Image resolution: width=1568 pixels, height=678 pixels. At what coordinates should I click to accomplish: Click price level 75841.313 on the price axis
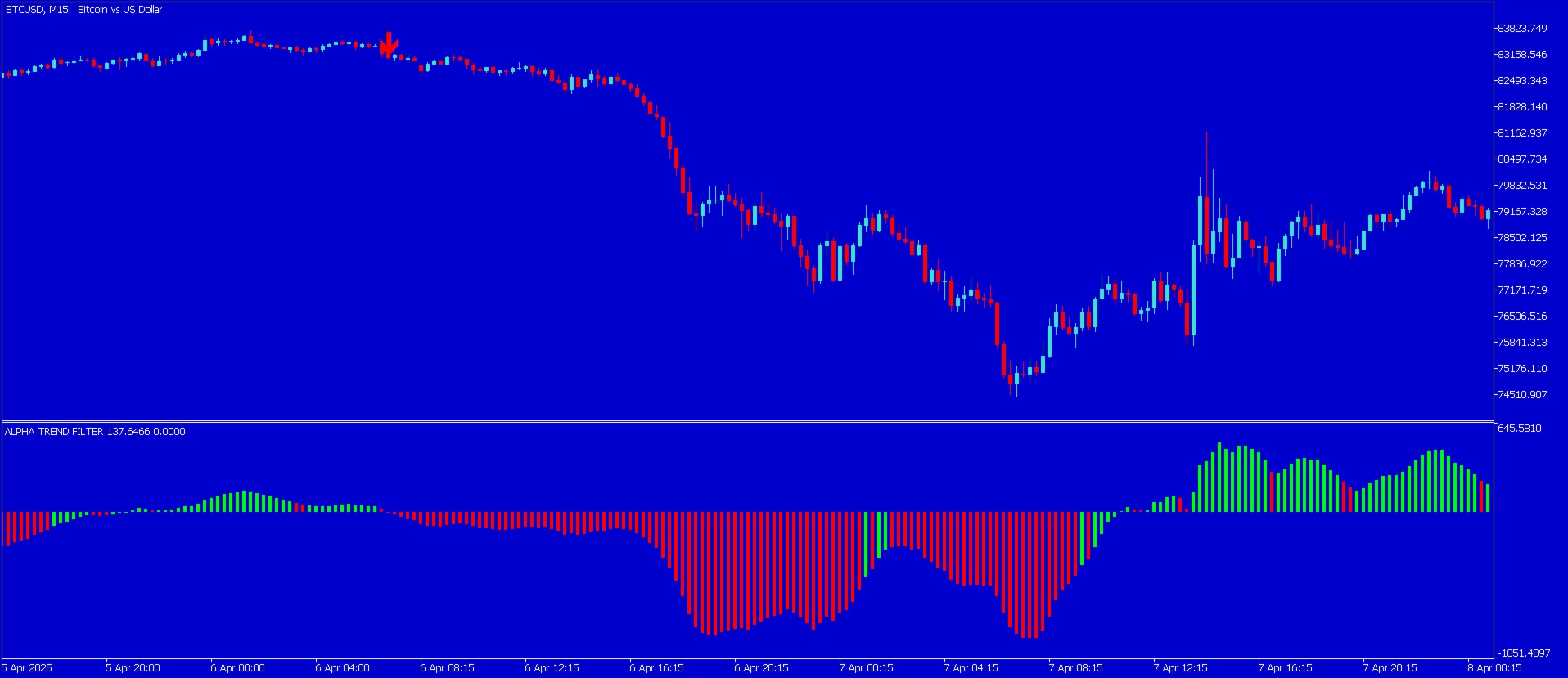point(1522,343)
